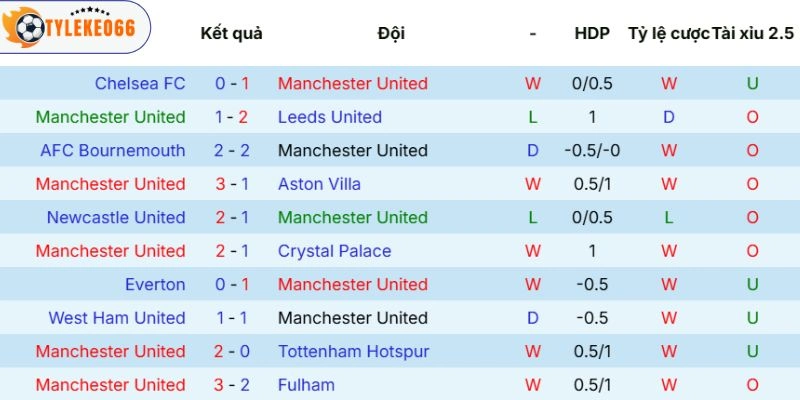Viewport: 800px width, 400px height.
Task: Open the Newcastle United team link
Action: pos(116,218)
